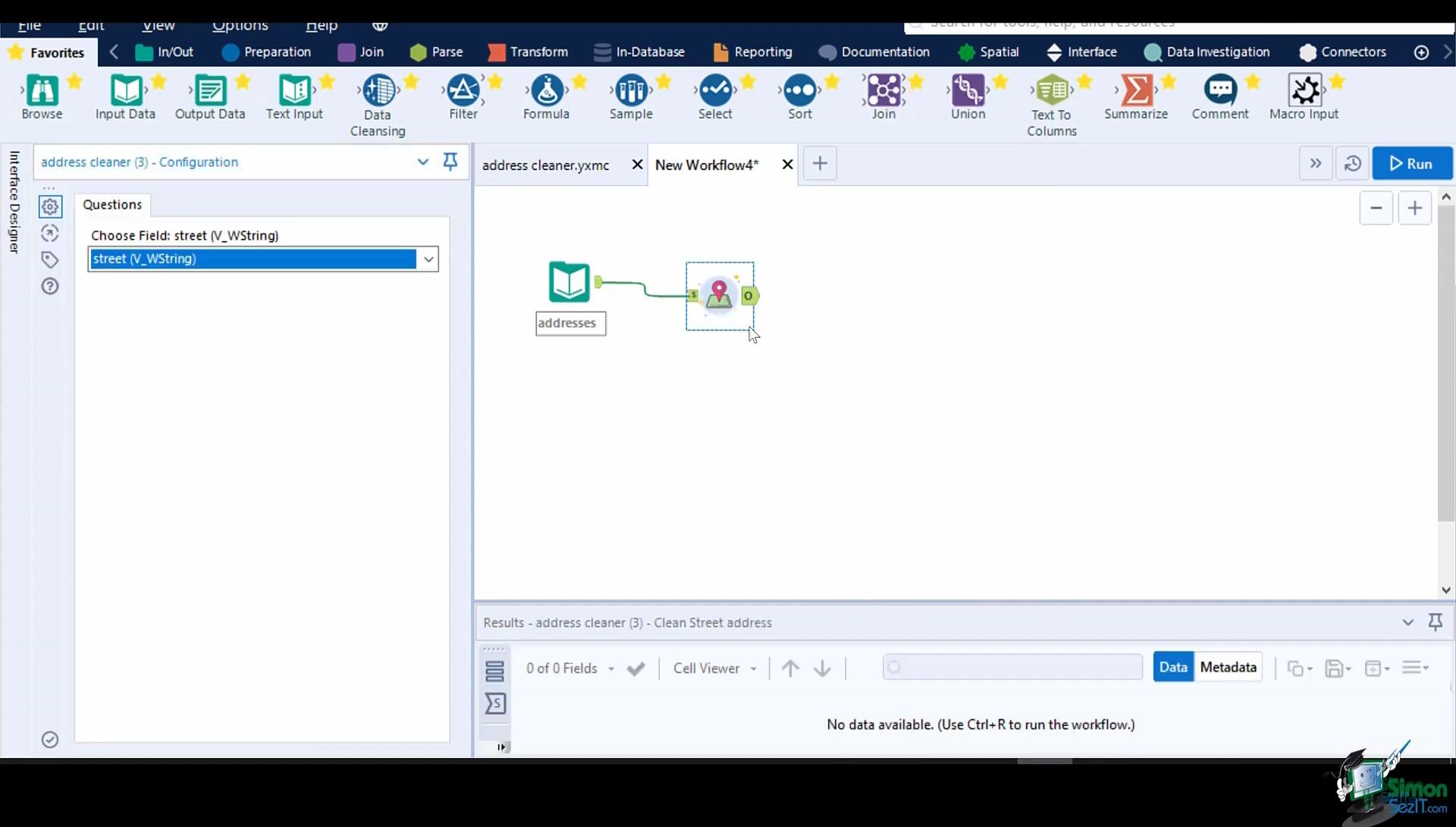
Task: Open the configuration gear icon in side panel
Action: pyautogui.click(x=50, y=206)
